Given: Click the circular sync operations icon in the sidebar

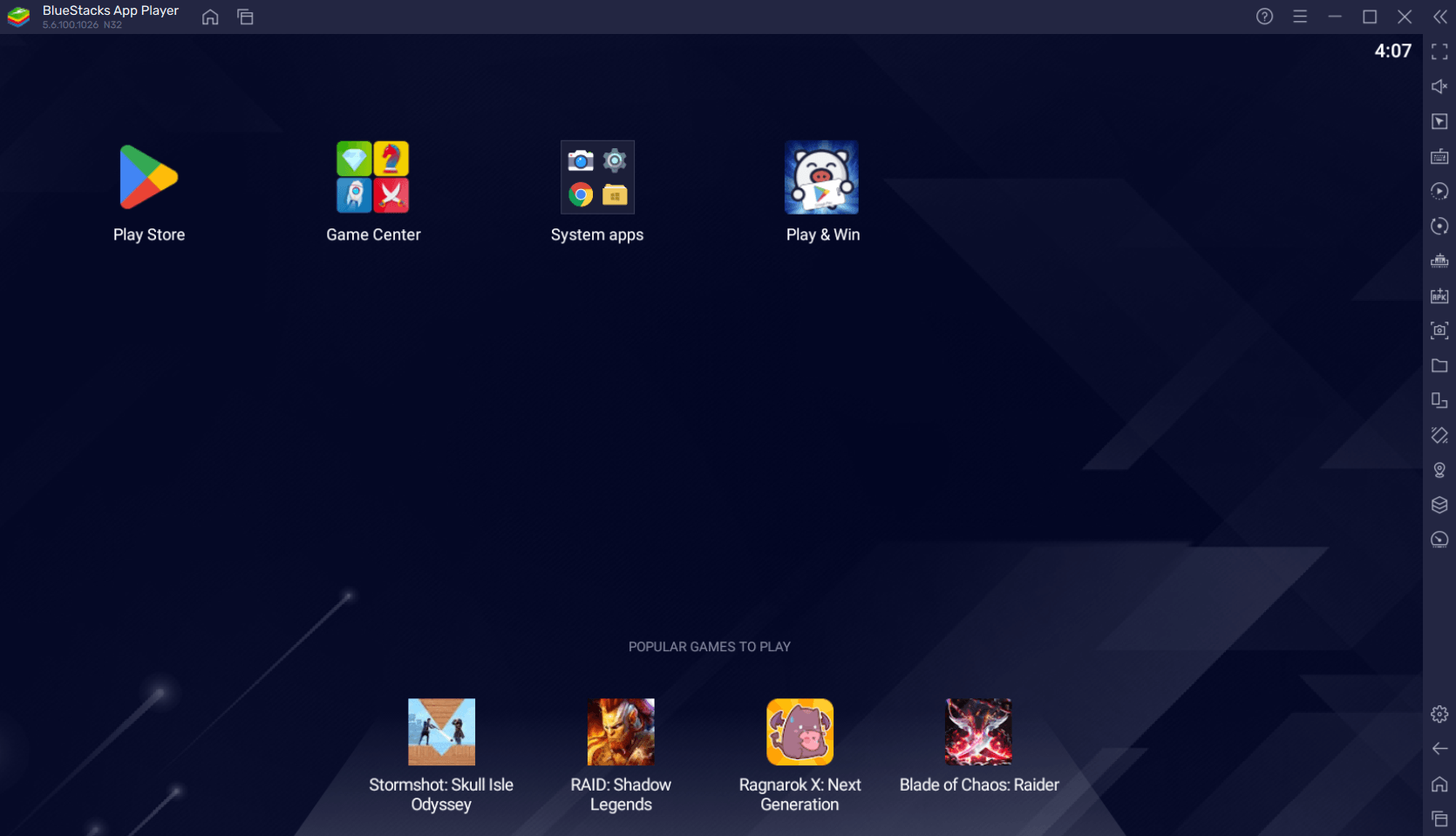Looking at the screenshot, I should (1439, 226).
